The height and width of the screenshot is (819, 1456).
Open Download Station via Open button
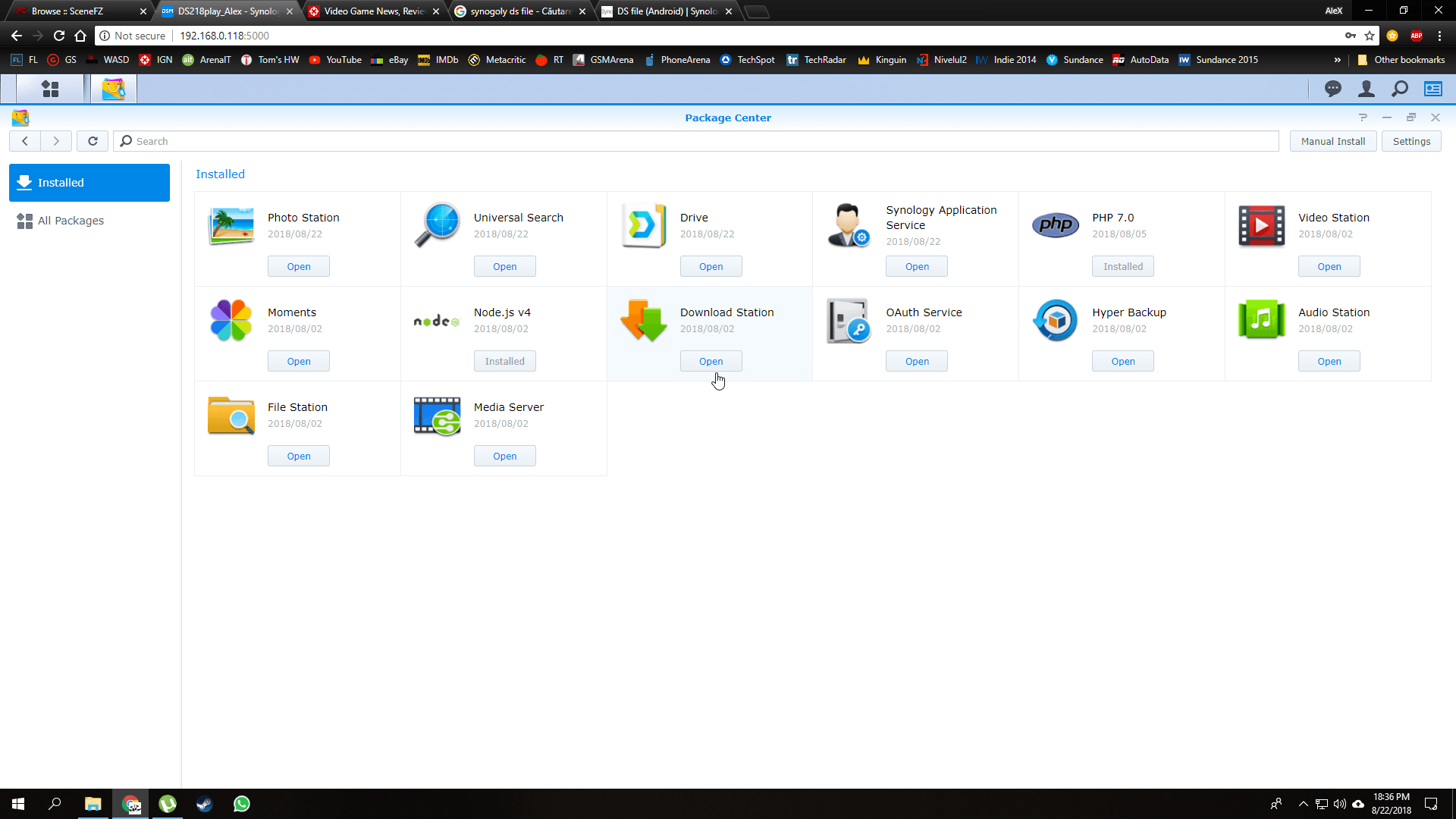(x=711, y=361)
